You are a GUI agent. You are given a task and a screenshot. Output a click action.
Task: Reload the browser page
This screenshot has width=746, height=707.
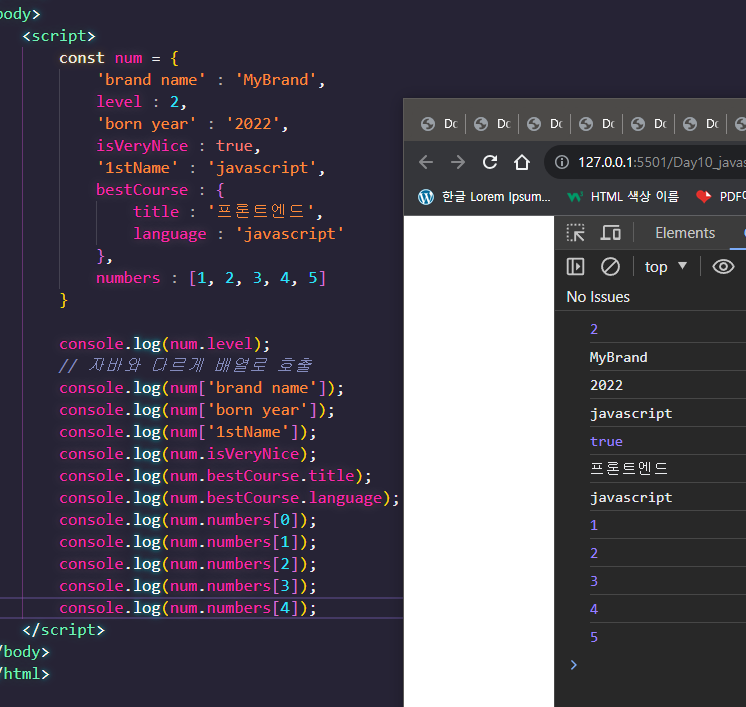(x=490, y=162)
